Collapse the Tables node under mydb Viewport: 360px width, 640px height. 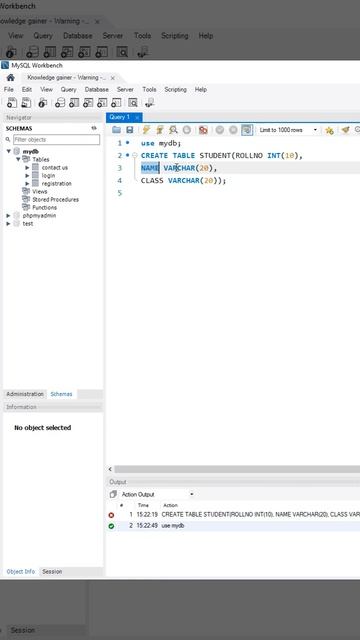pyautogui.click(x=18, y=159)
